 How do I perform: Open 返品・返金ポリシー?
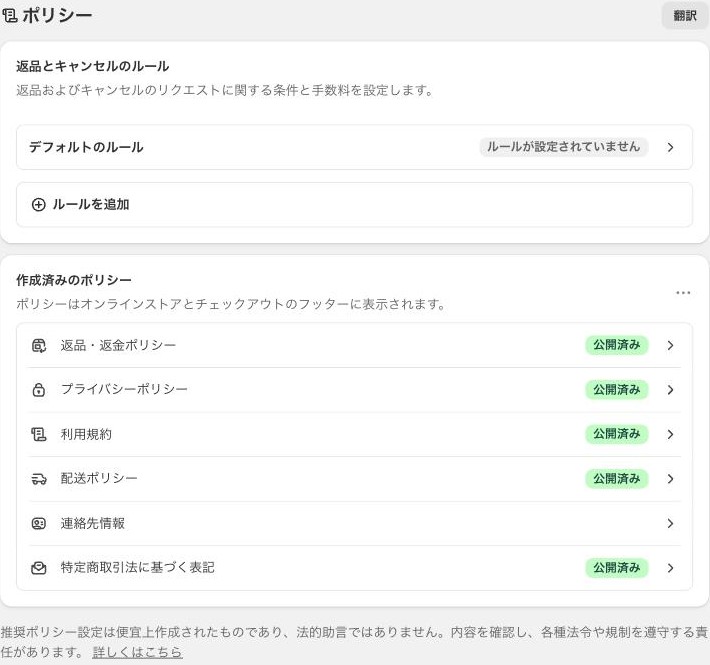coord(354,345)
